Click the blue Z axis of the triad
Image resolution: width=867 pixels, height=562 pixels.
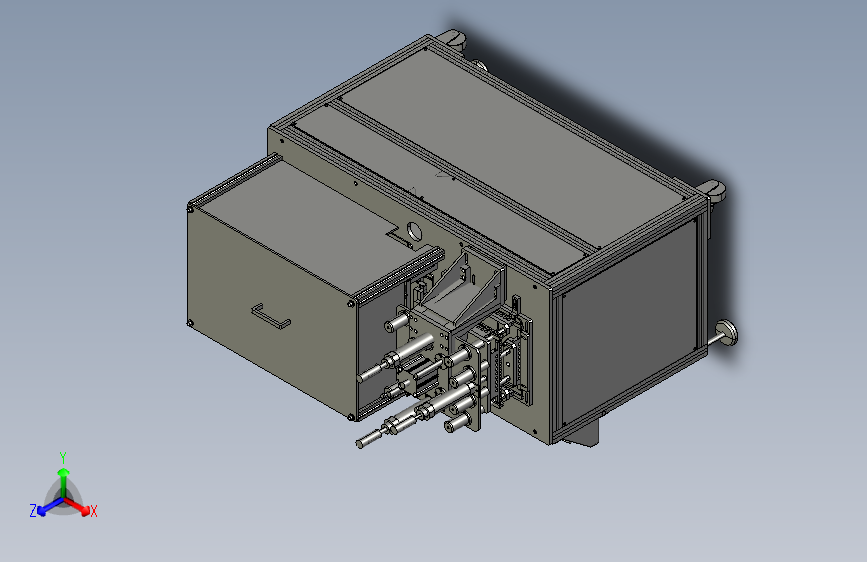click(x=51, y=507)
